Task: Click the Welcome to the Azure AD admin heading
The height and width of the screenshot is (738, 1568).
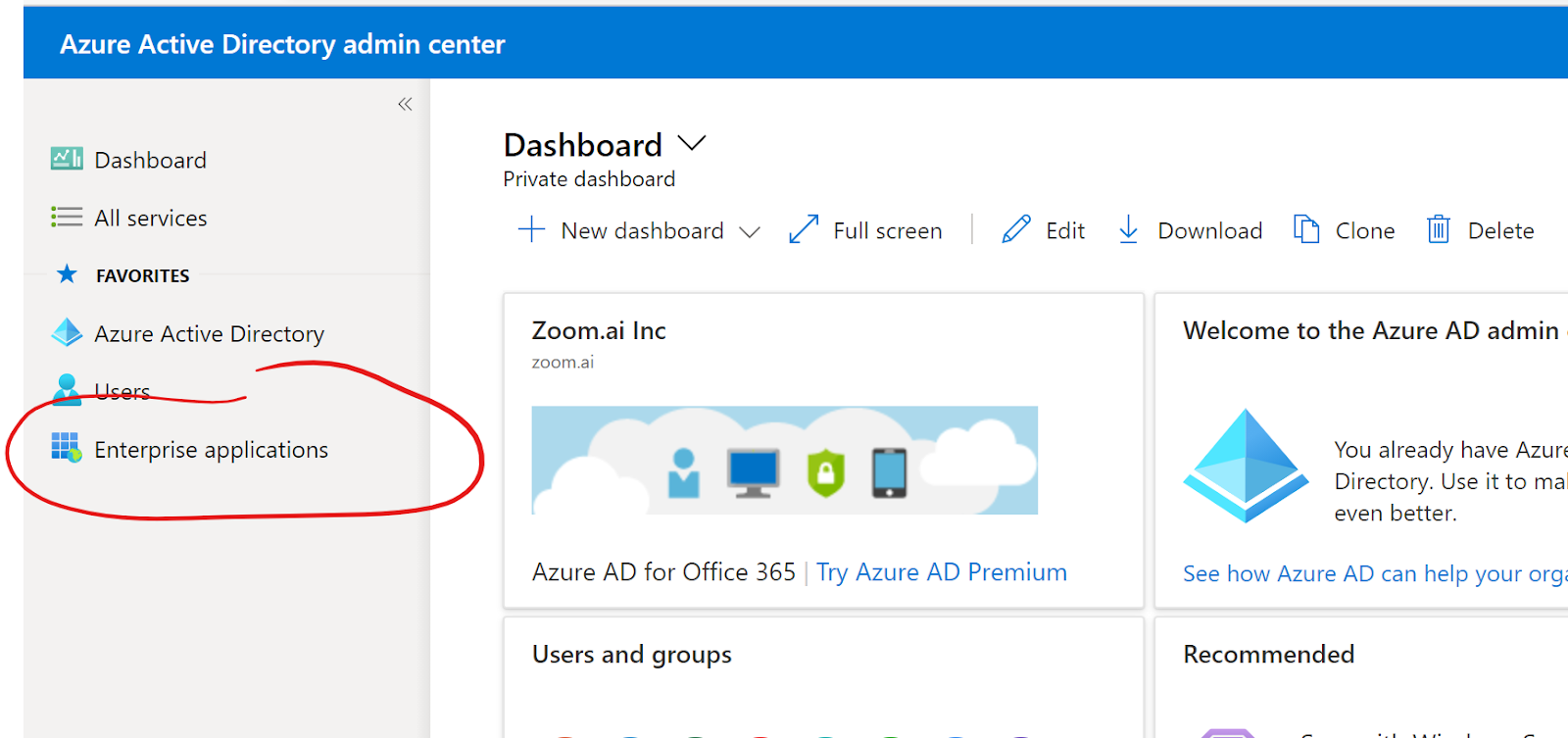Action: (x=1371, y=330)
